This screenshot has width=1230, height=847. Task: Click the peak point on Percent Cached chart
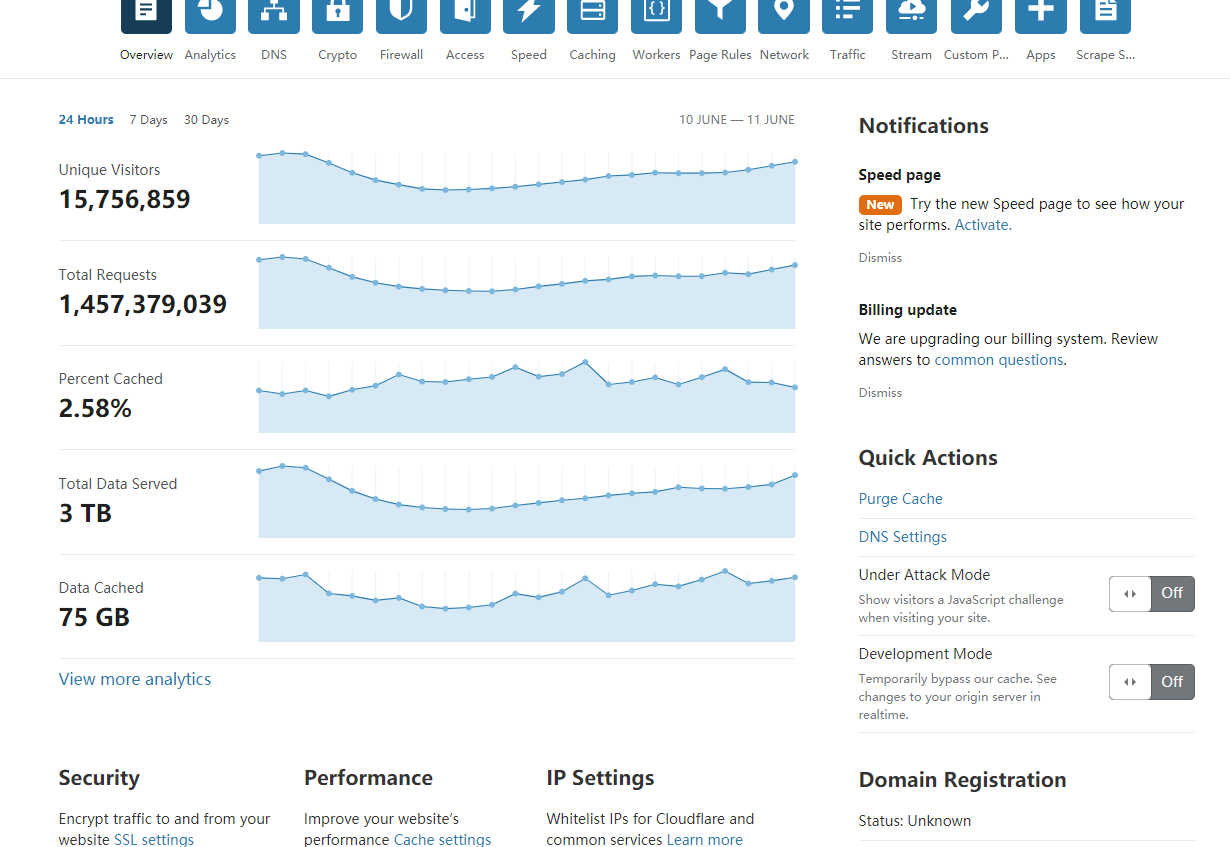tap(585, 362)
